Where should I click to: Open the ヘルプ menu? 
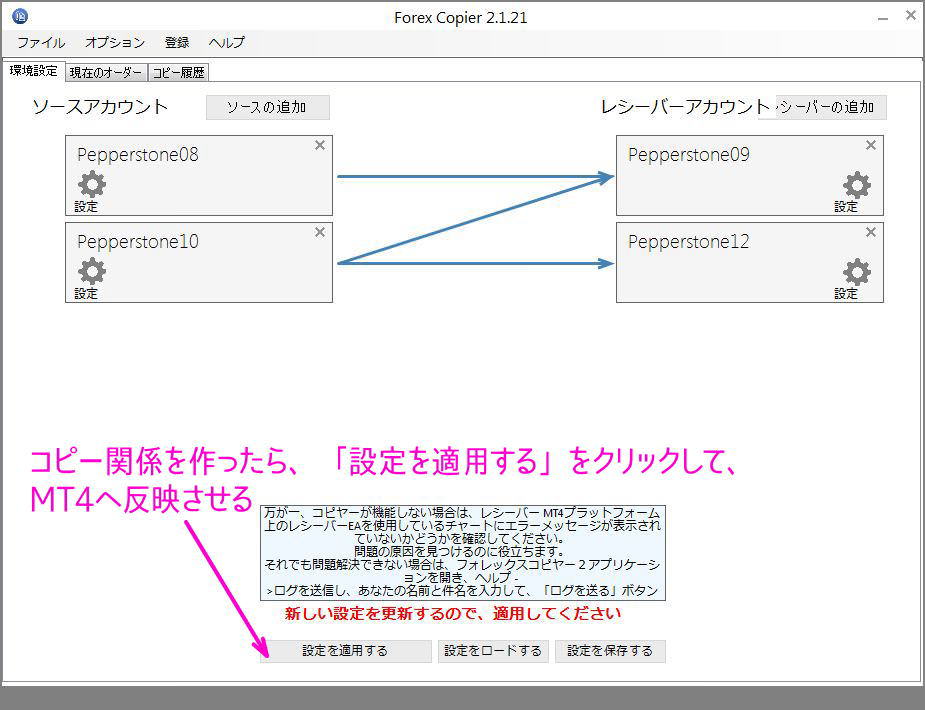point(226,42)
